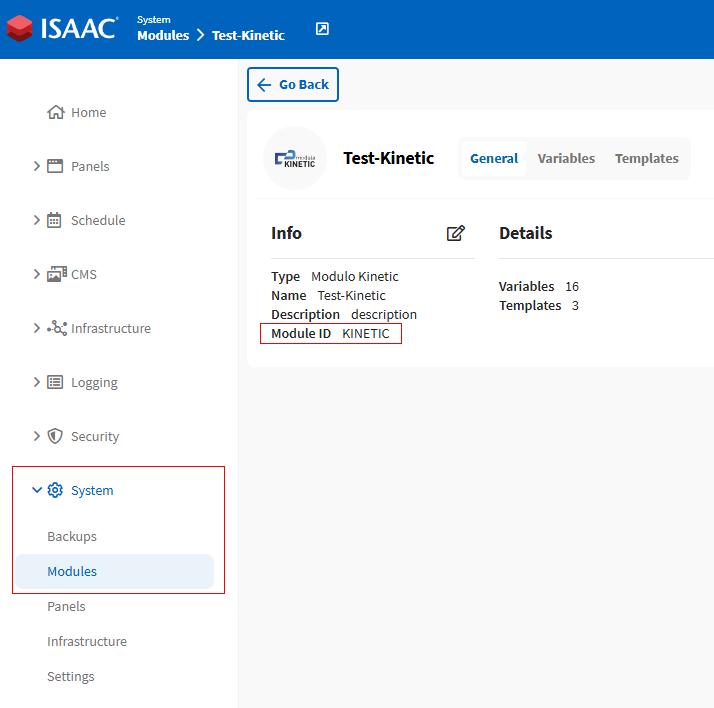Click the Schedule calendar icon
Screen dimensions: 714x708
pyautogui.click(x=54, y=220)
